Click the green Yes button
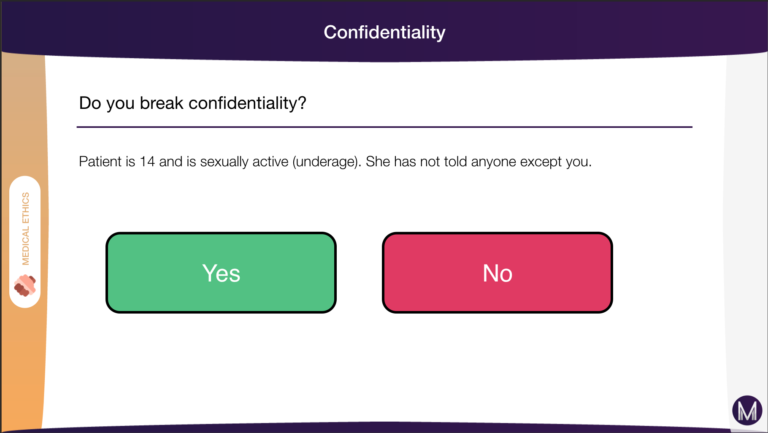768x433 pixels. (x=221, y=273)
